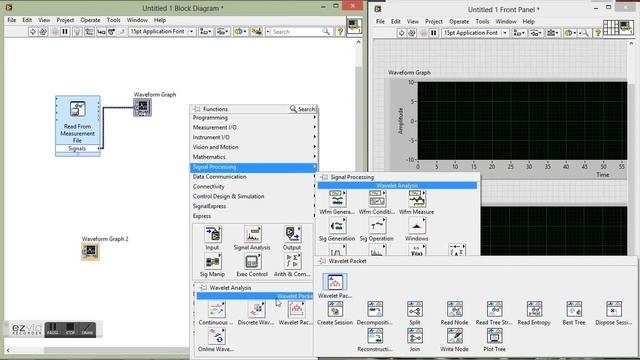The image size is (640, 360).
Task: Open the Operate menu in Block Diagram
Action: [x=90, y=20]
